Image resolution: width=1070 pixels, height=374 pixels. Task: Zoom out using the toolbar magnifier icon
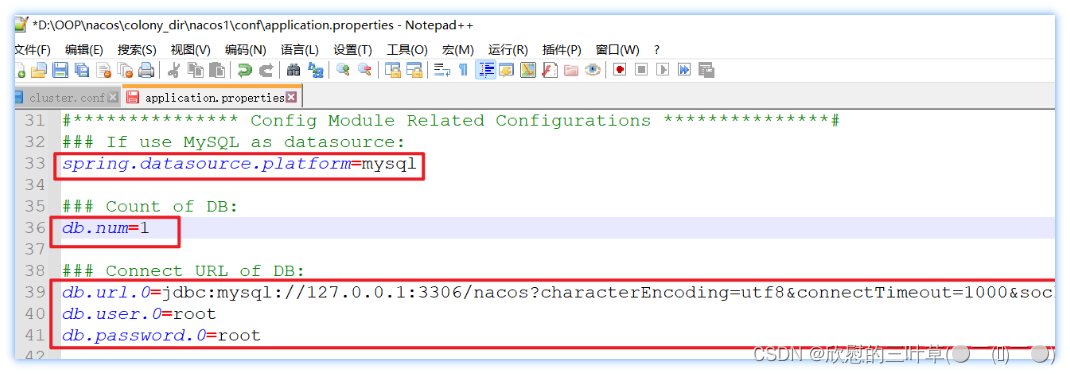coord(364,70)
